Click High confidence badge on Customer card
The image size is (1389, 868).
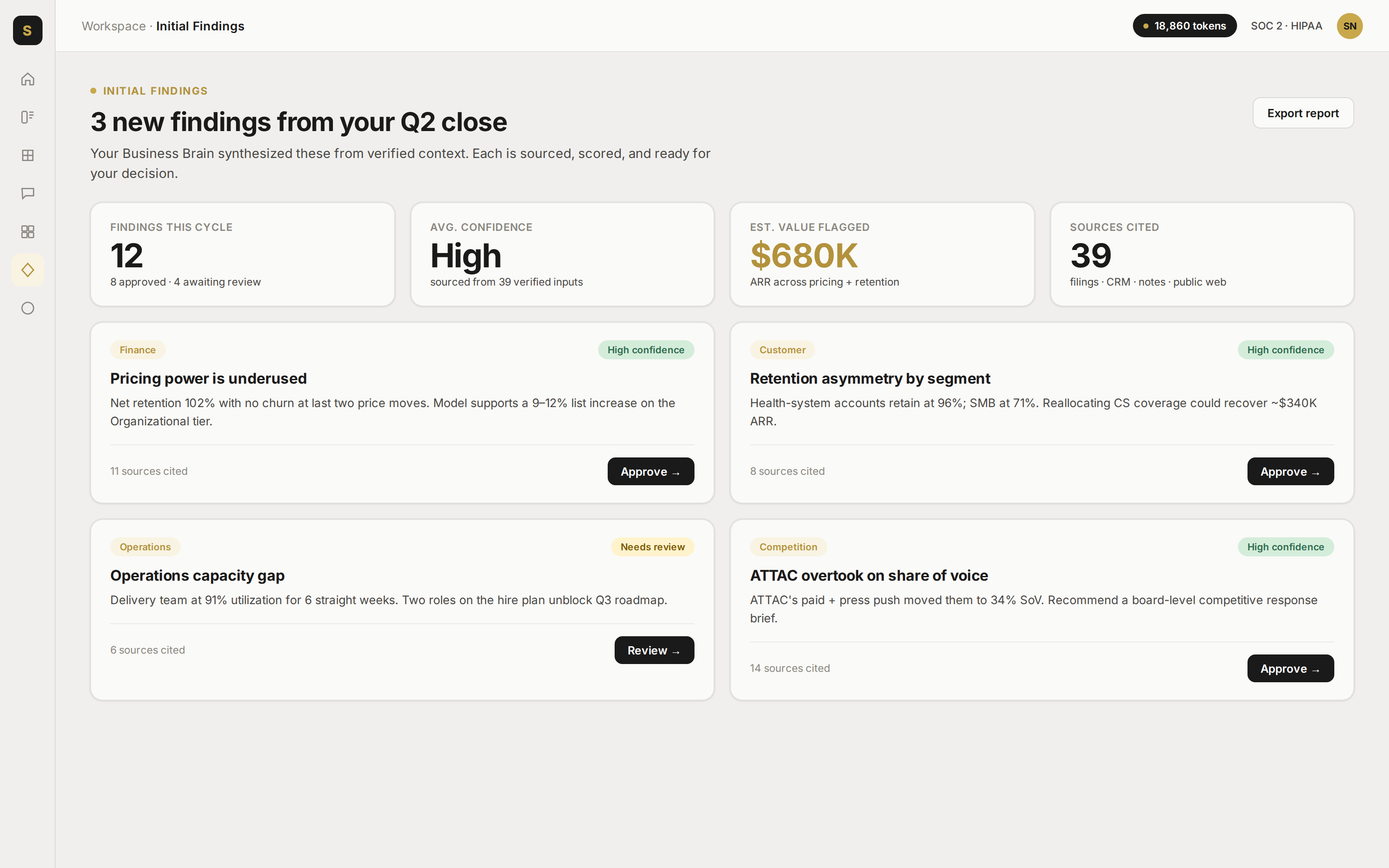[1285, 350]
